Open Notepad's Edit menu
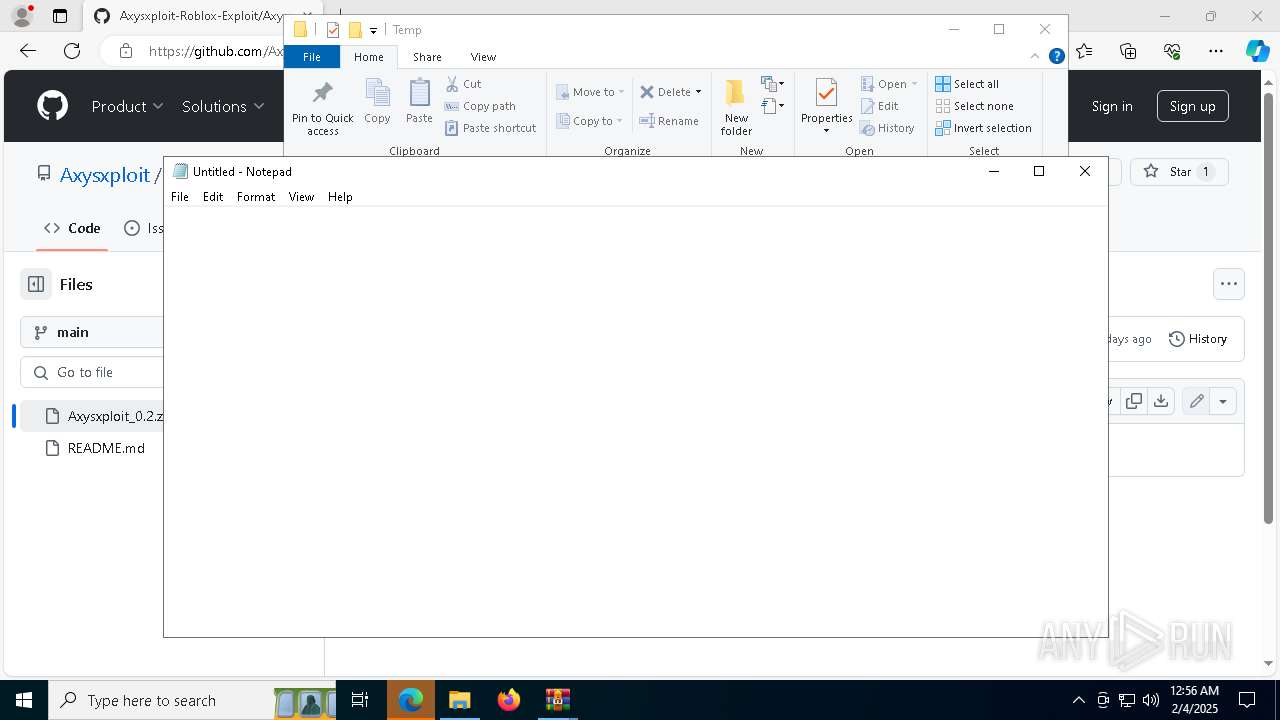Image resolution: width=1280 pixels, height=720 pixels. 213,197
